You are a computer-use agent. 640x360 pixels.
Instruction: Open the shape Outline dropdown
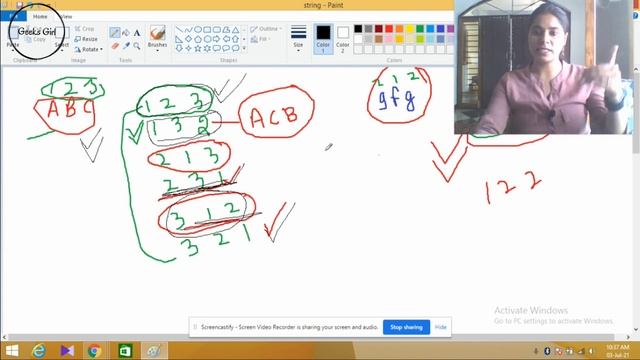coord(266,29)
